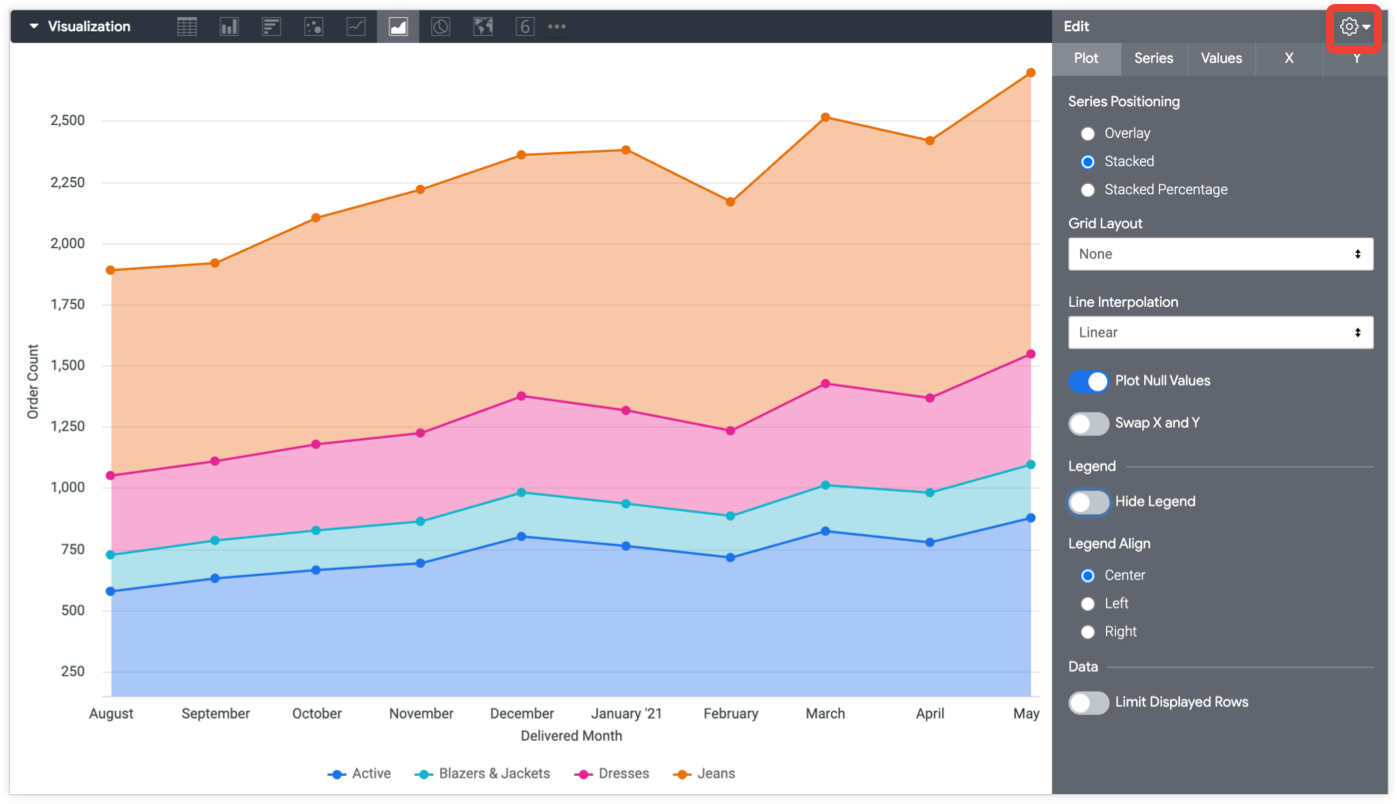
Task: Click the Jeans legend entry
Action: pyautogui.click(x=705, y=774)
